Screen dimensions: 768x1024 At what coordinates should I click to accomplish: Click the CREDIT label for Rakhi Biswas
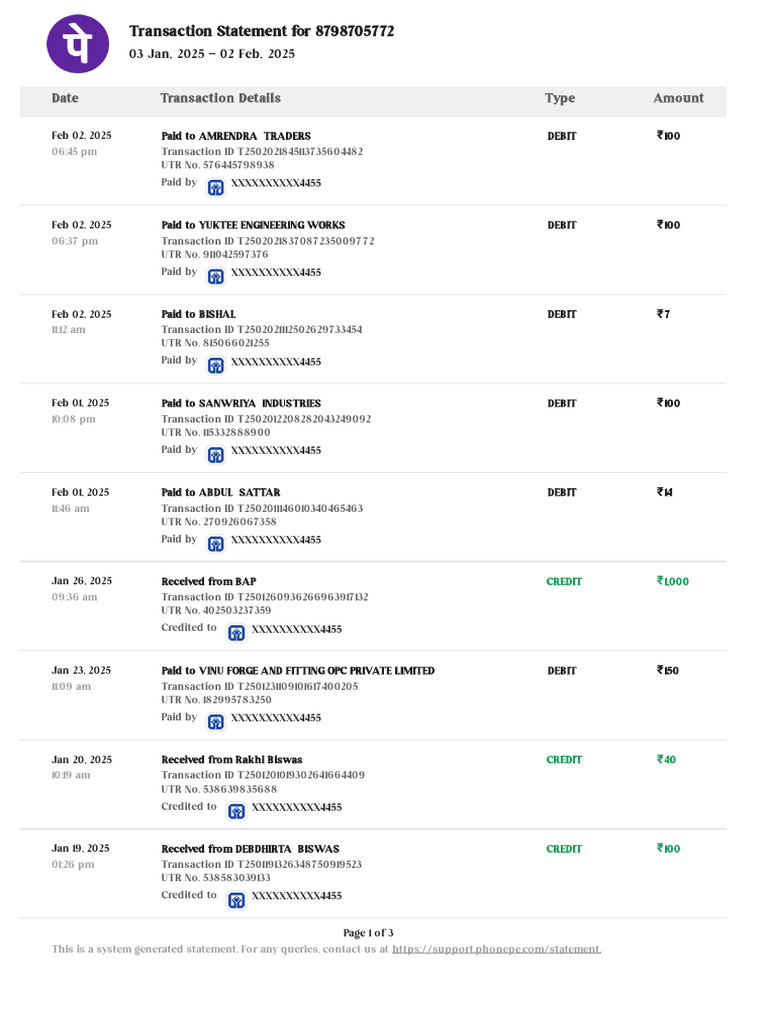(x=564, y=760)
